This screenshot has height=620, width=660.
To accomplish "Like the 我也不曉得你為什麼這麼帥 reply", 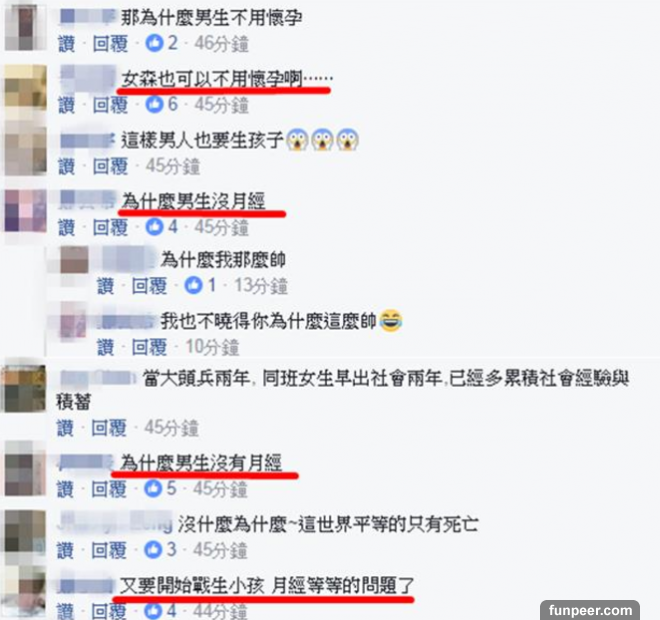I will pos(106,347).
